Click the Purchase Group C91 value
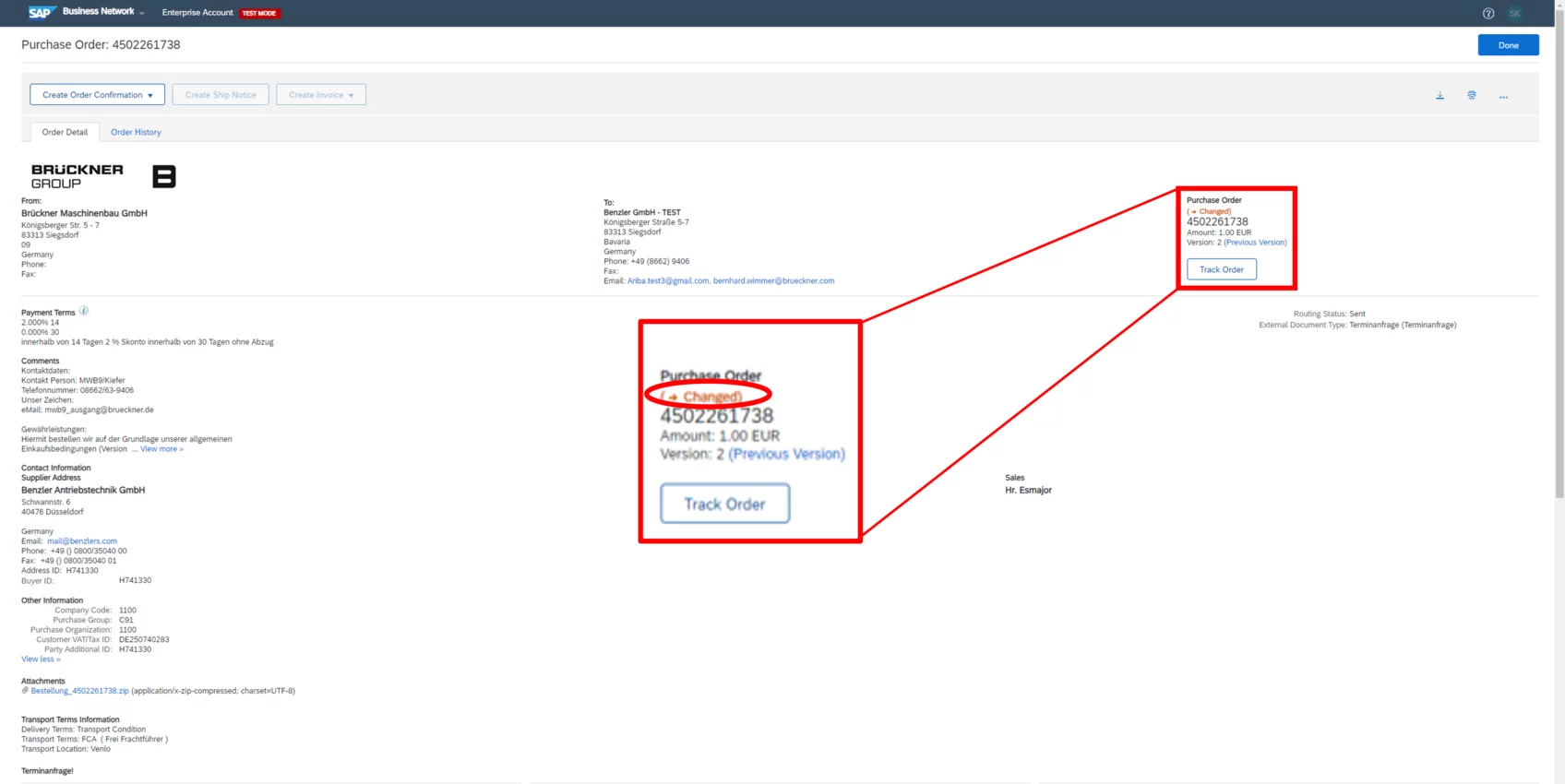The height and width of the screenshot is (784, 1565). 126,621
